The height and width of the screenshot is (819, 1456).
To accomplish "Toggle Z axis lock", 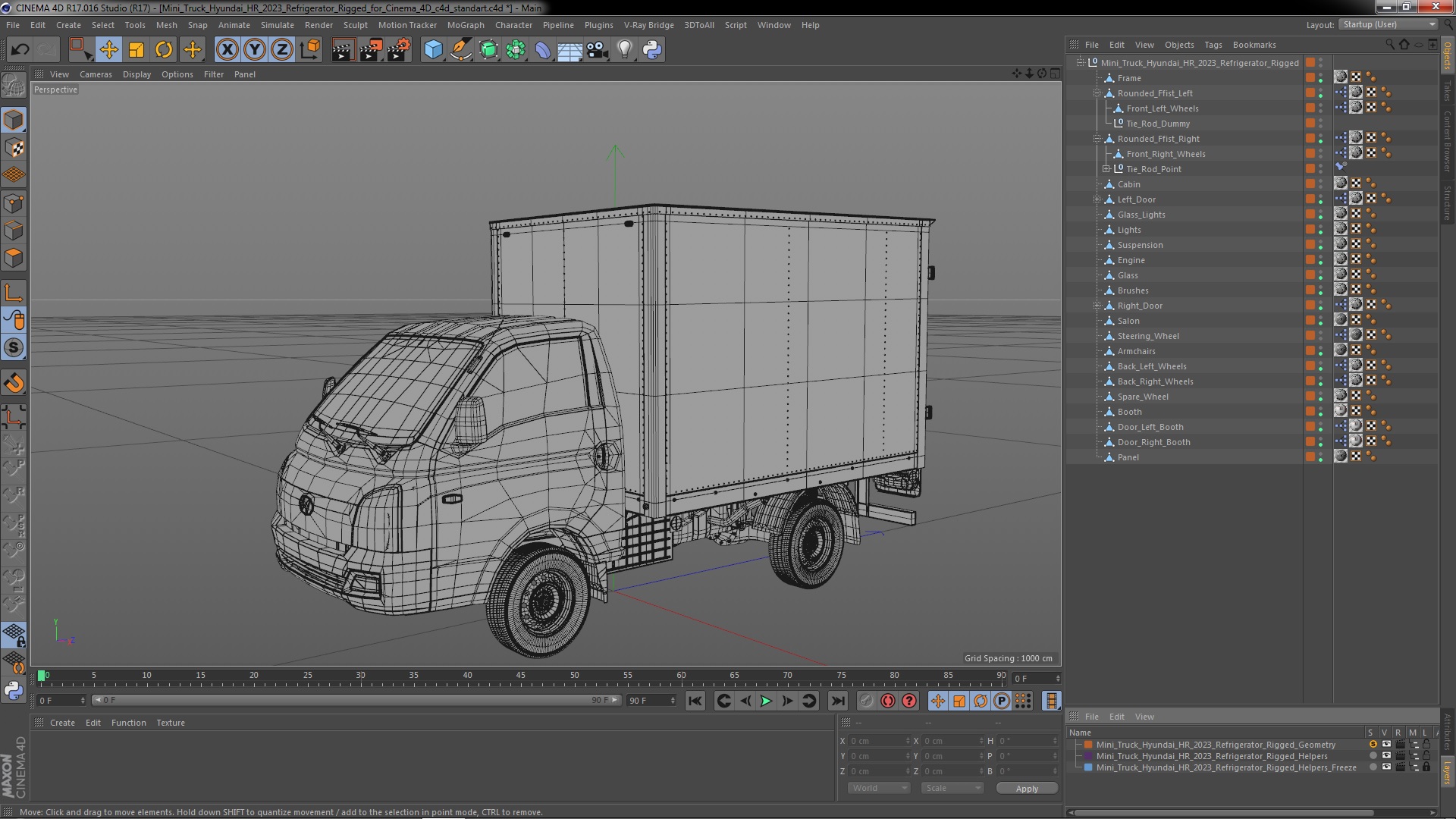I will point(282,50).
